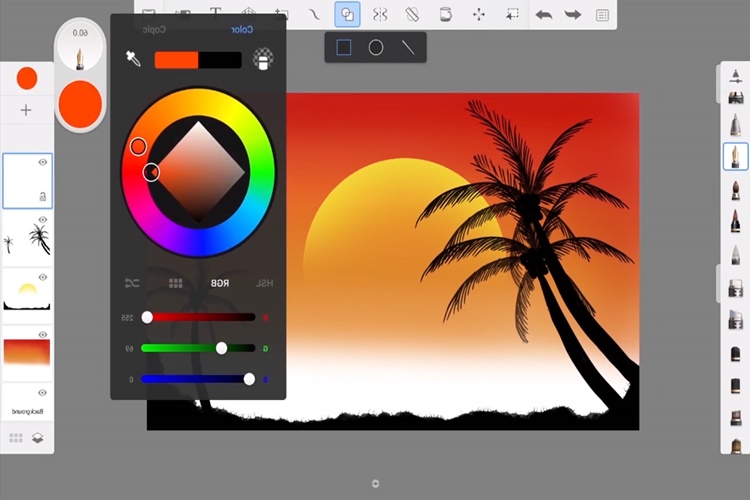Click the red channel slider handle
The width and height of the screenshot is (750, 500).
coord(147,317)
